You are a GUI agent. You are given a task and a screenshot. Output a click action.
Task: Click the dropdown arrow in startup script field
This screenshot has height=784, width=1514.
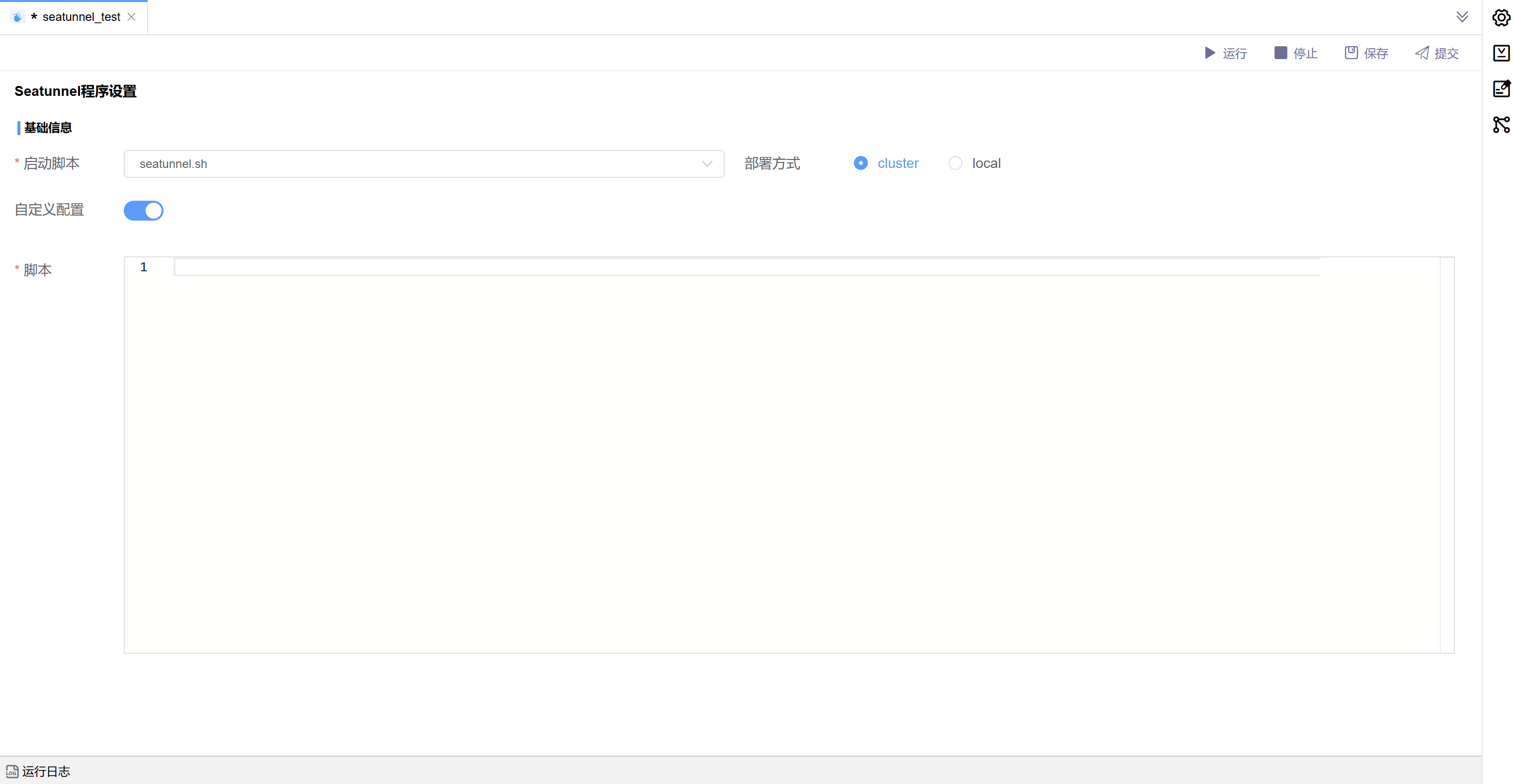pos(707,164)
